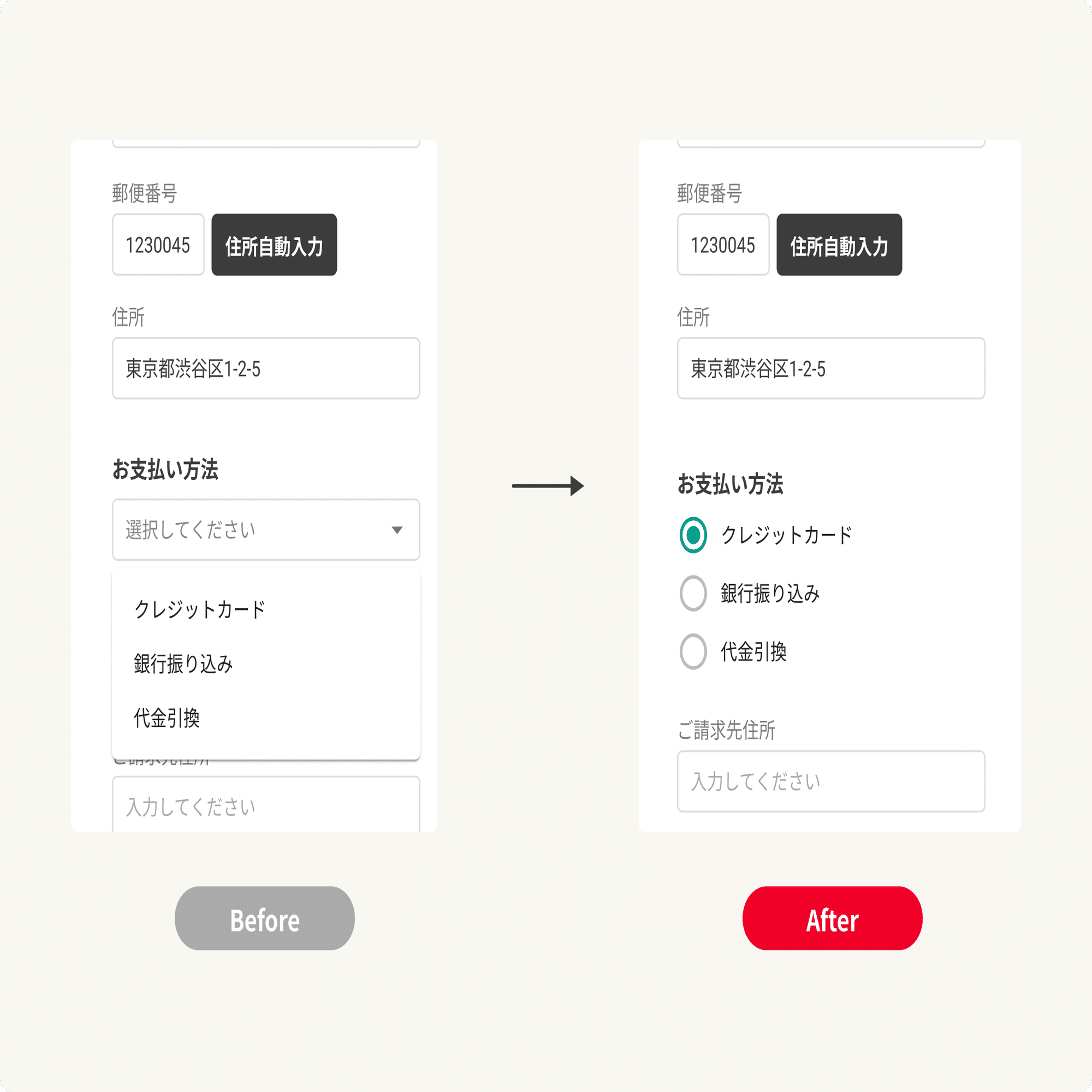
Task: Select the 代金引換 radio button
Action: (x=693, y=652)
